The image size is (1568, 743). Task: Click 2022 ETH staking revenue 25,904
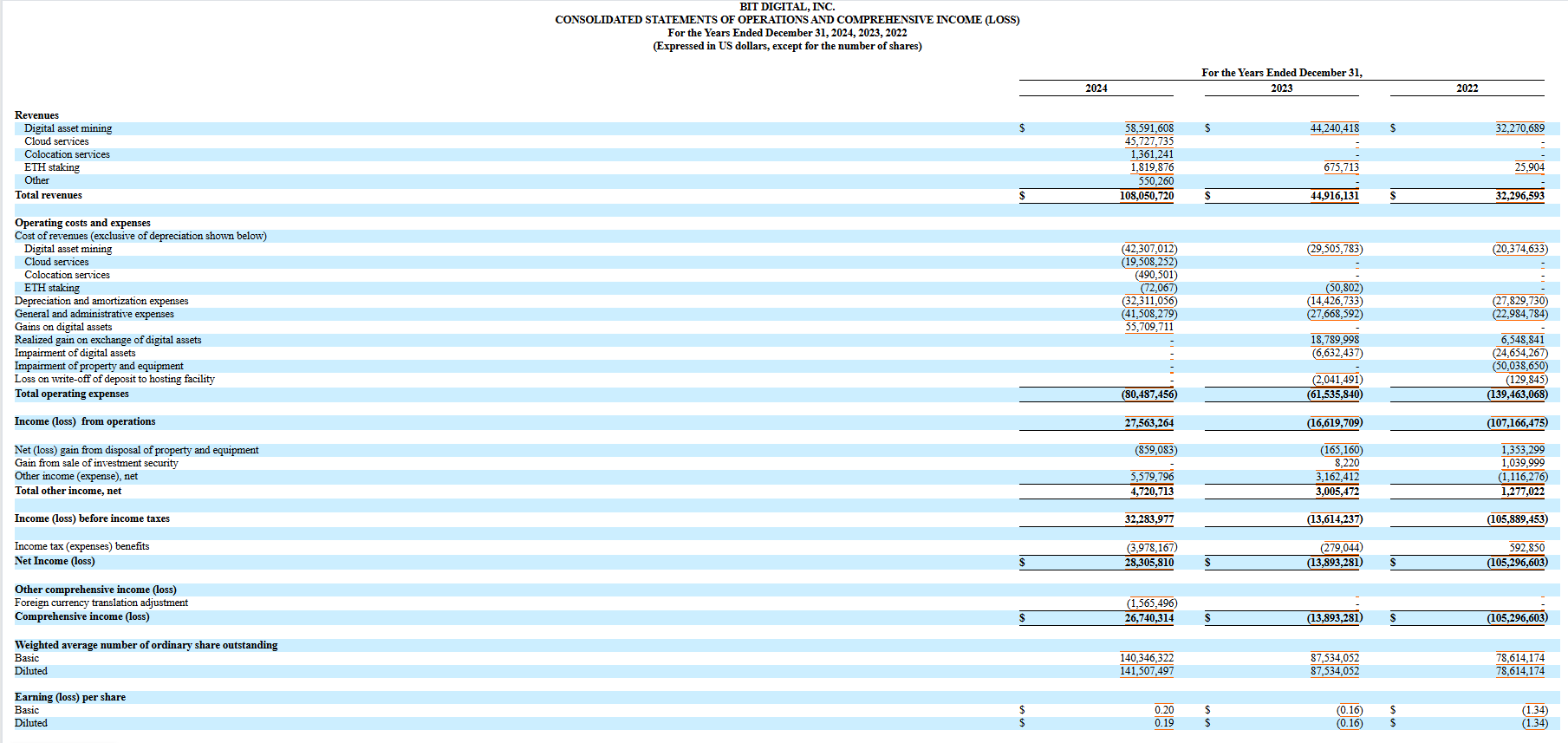1530,167
